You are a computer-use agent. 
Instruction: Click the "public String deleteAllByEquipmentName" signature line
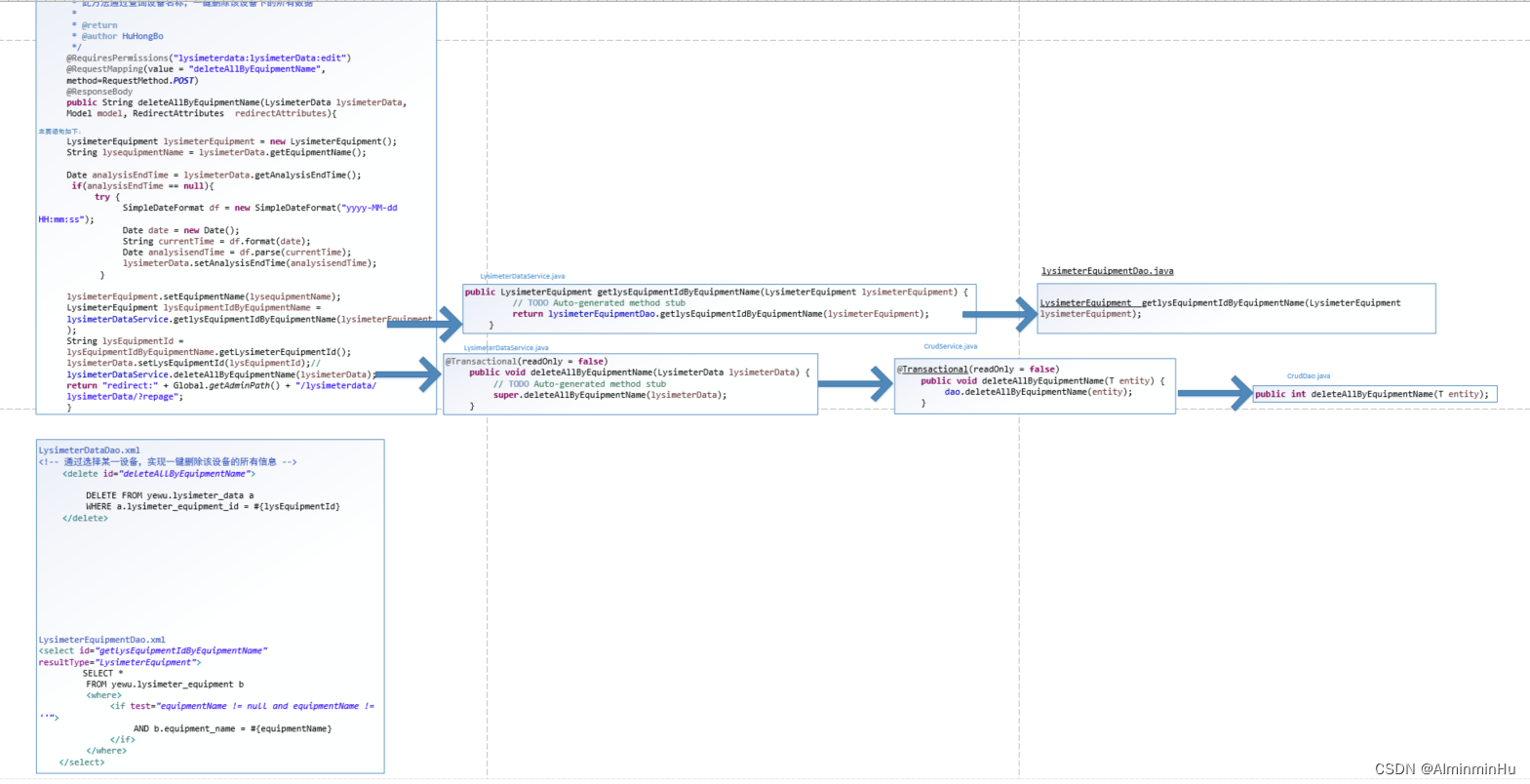tap(237, 102)
